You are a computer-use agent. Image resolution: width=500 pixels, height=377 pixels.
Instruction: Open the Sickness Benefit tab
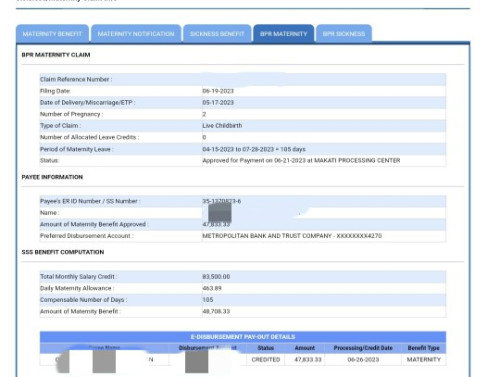[217, 34]
